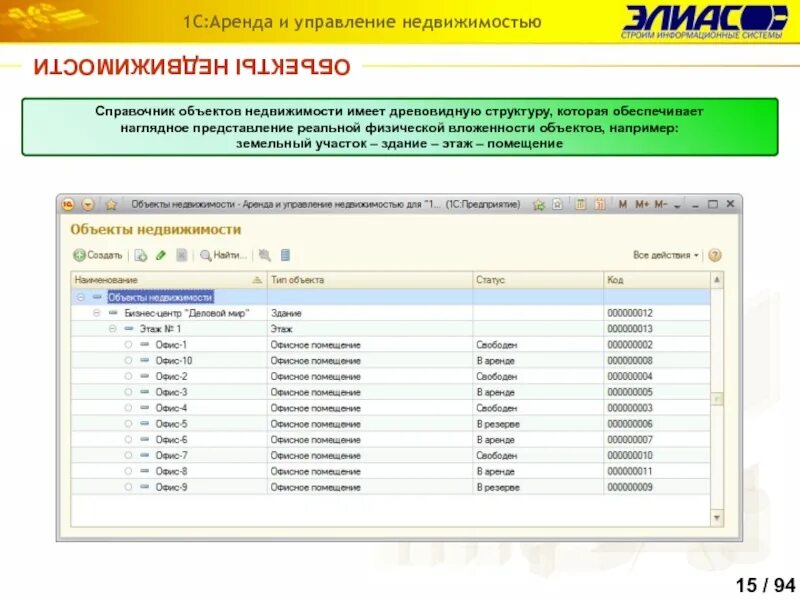Click the scrollbar up arrow
This screenshot has height=600, width=800.
(x=717, y=280)
